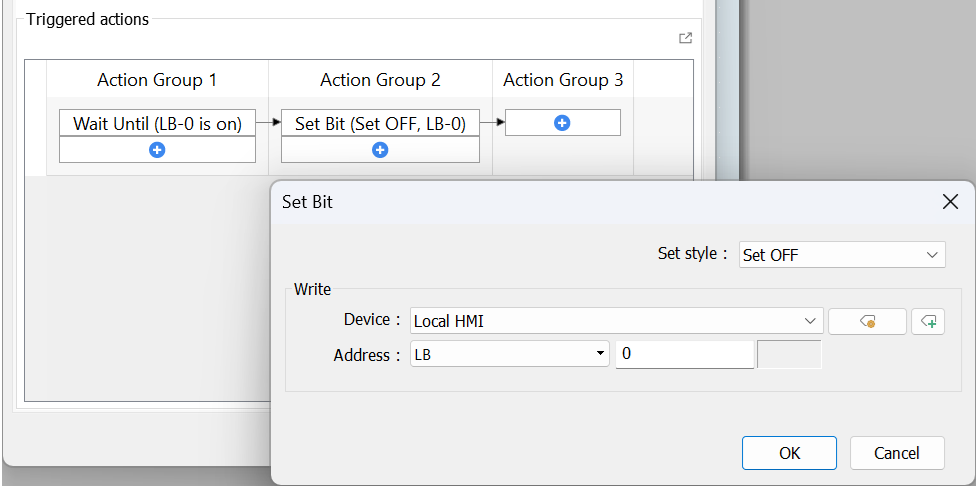Image resolution: width=979 pixels, height=487 pixels.
Task: Cancel the Set Bit dialog
Action: (x=897, y=453)
